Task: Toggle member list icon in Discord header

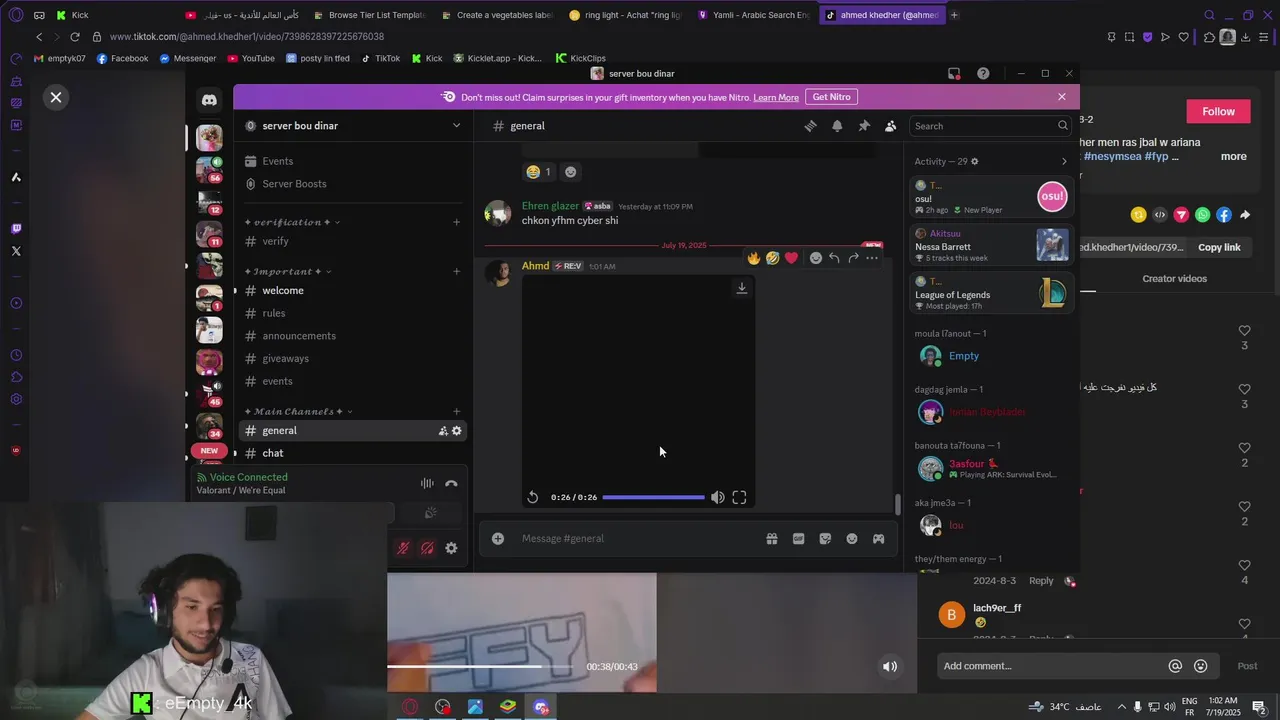Action: [x=890, y=126]
